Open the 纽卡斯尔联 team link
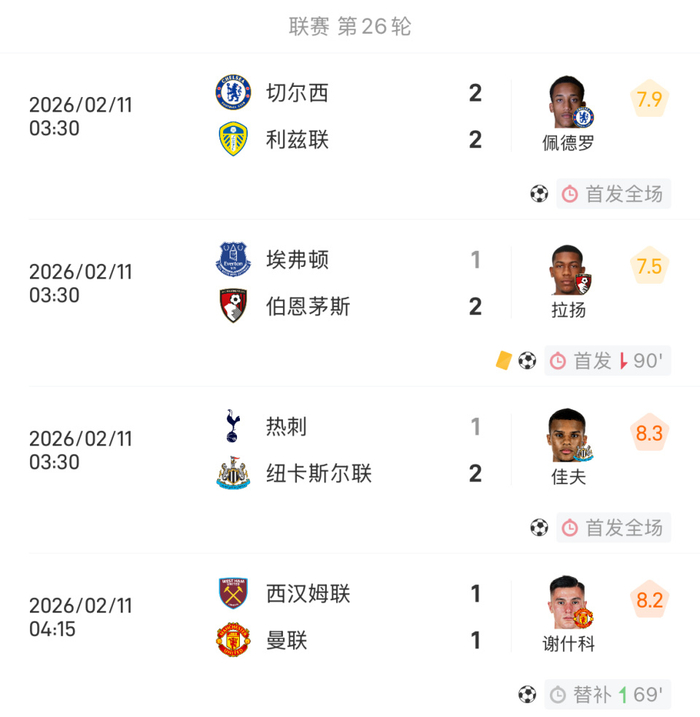The height and width of the screenshot is (717, 700). (319, 473)
